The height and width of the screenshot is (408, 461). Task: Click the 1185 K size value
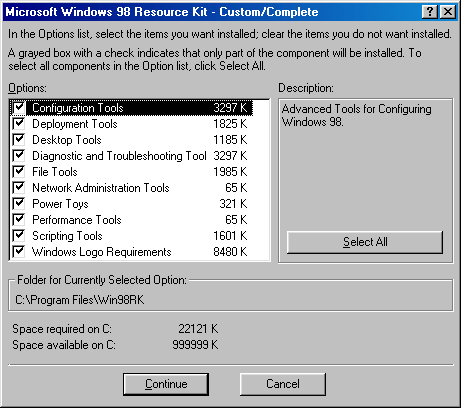[230, 140]
